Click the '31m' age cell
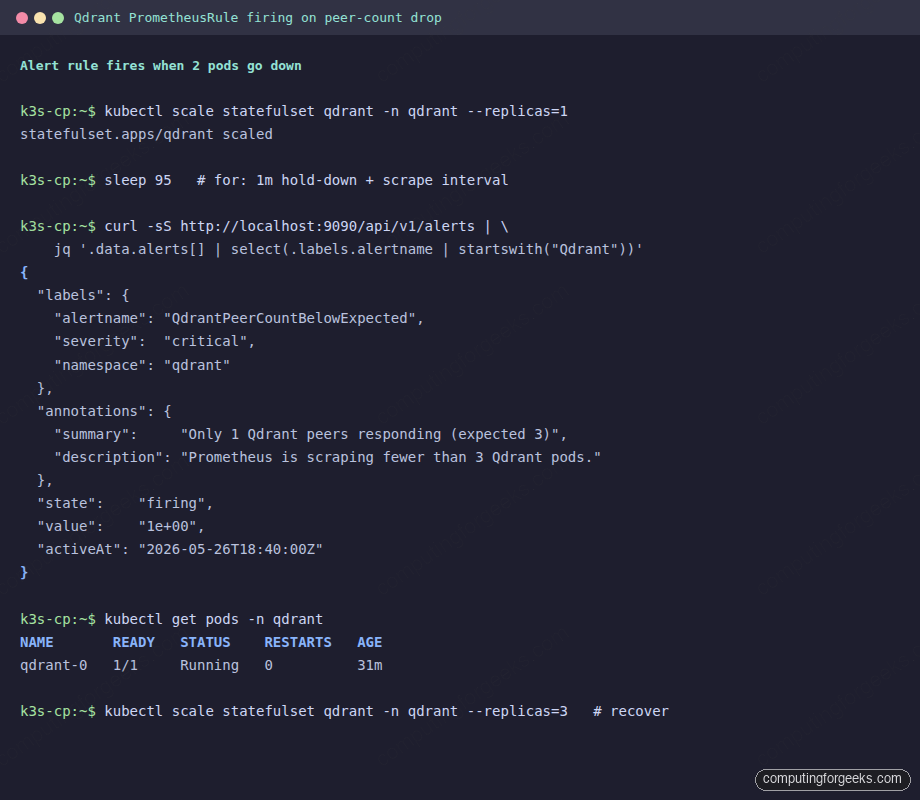This screenshot has width=920, height=800. (x=370, y=665)
